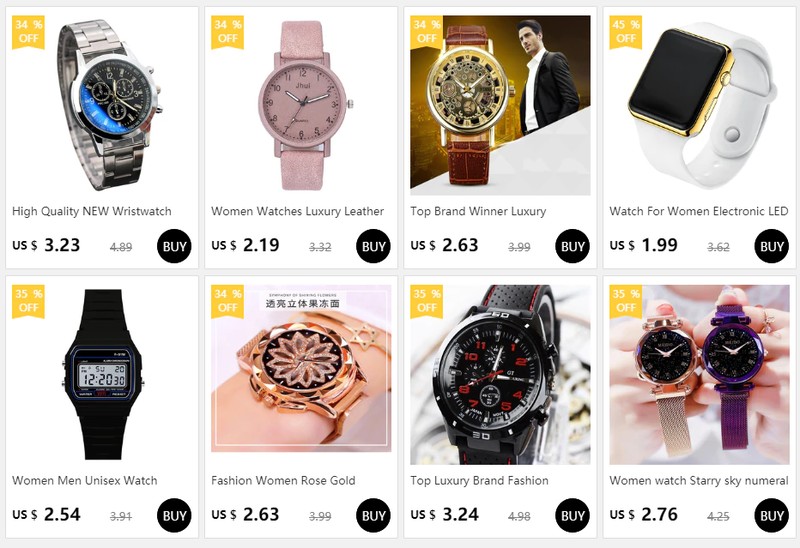Click the 35% OFF badge on Unisex Watch
Screen dimensions: 800x548
pyautogui.click(x=29, y=302)
